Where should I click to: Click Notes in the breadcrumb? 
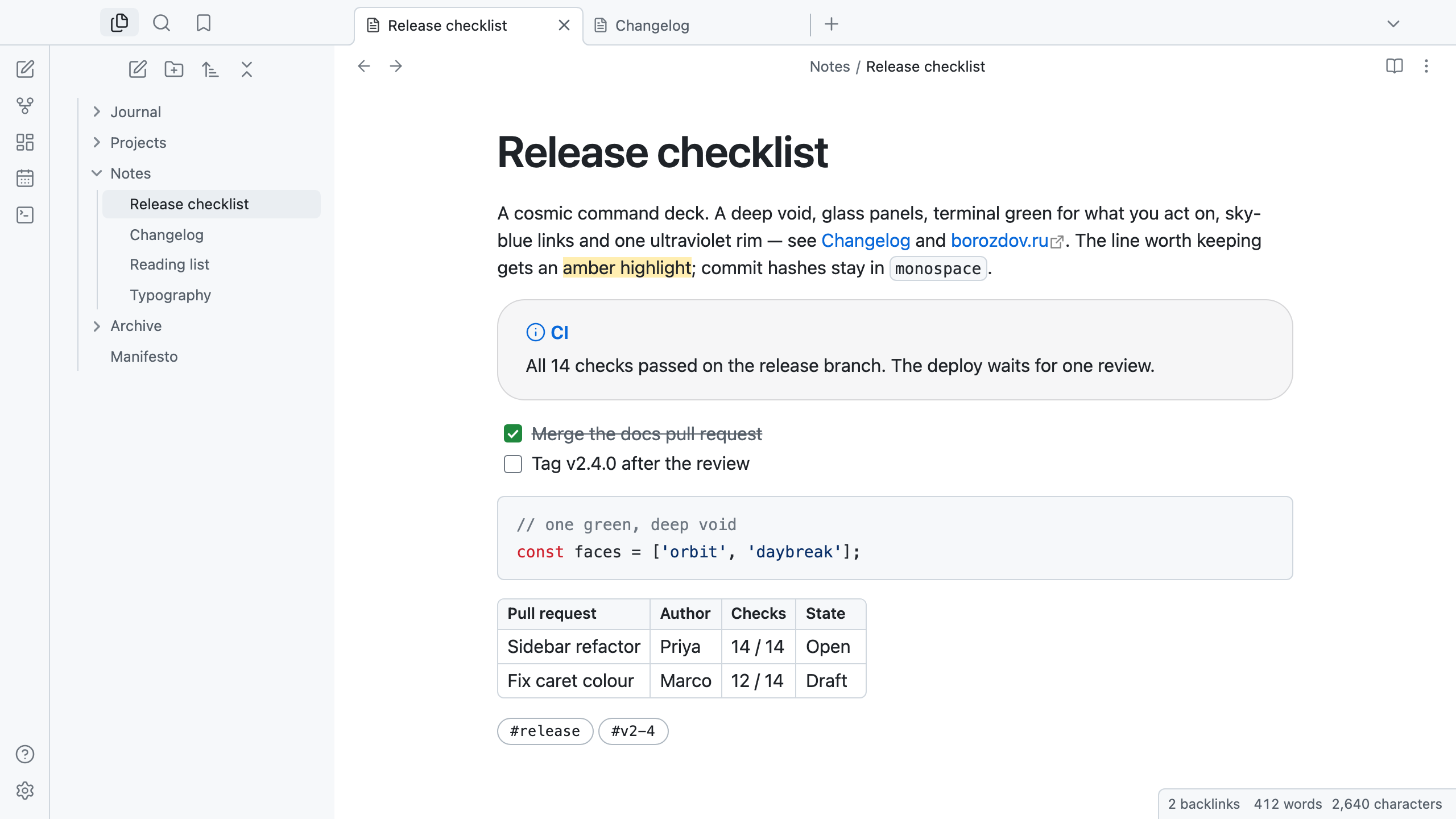(x=829, y=67)
